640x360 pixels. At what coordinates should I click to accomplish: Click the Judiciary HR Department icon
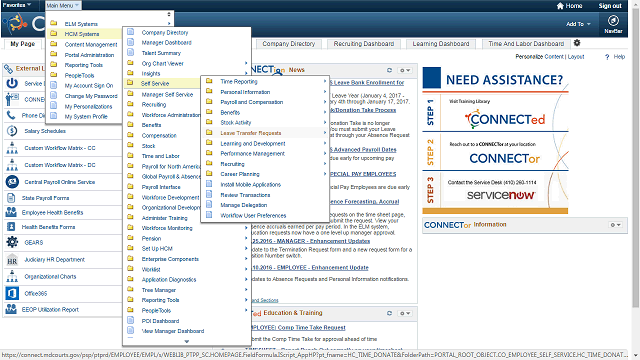[x=12, y=260]
